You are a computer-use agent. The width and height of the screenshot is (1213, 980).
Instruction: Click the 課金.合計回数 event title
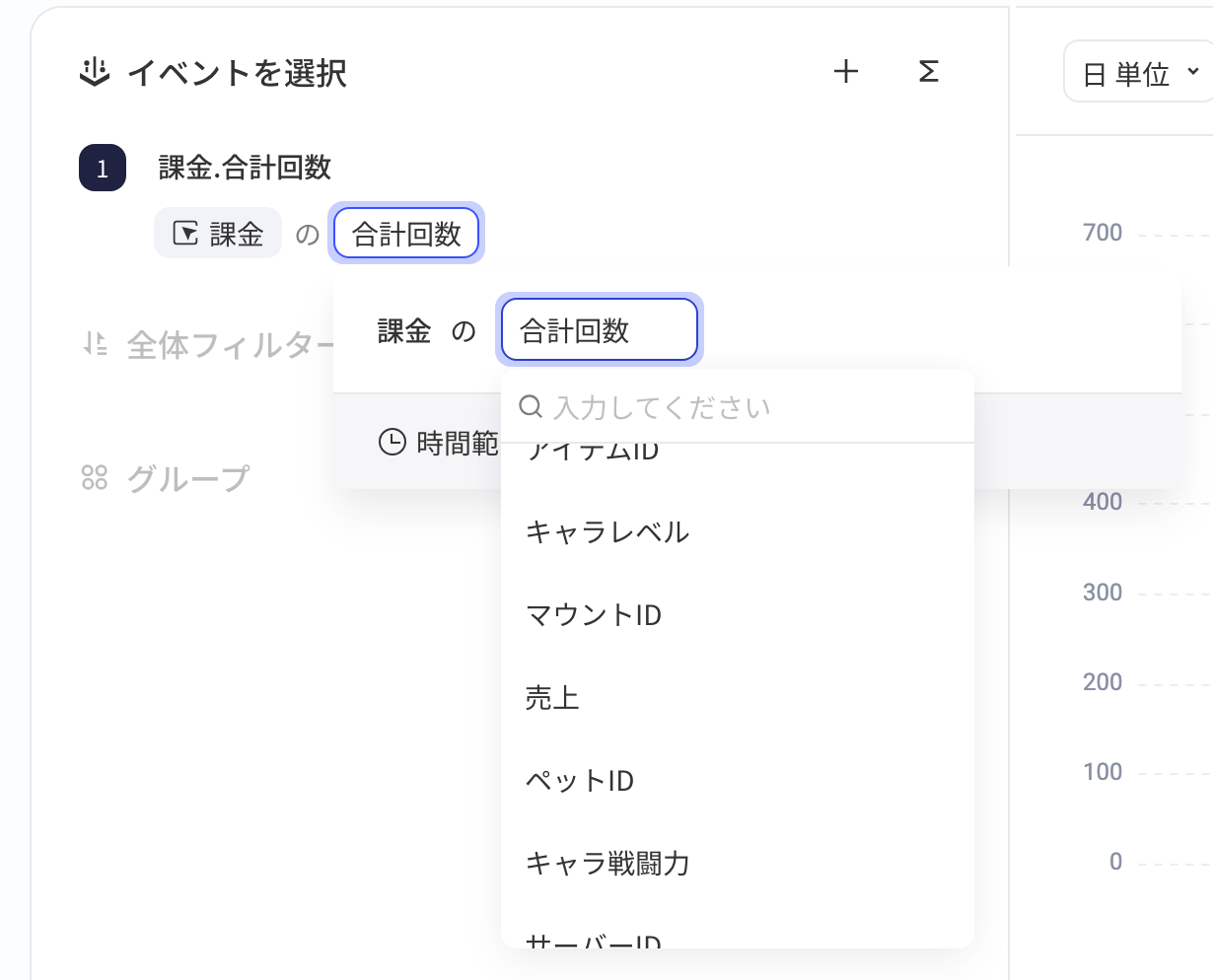click(x=245, y=168)
